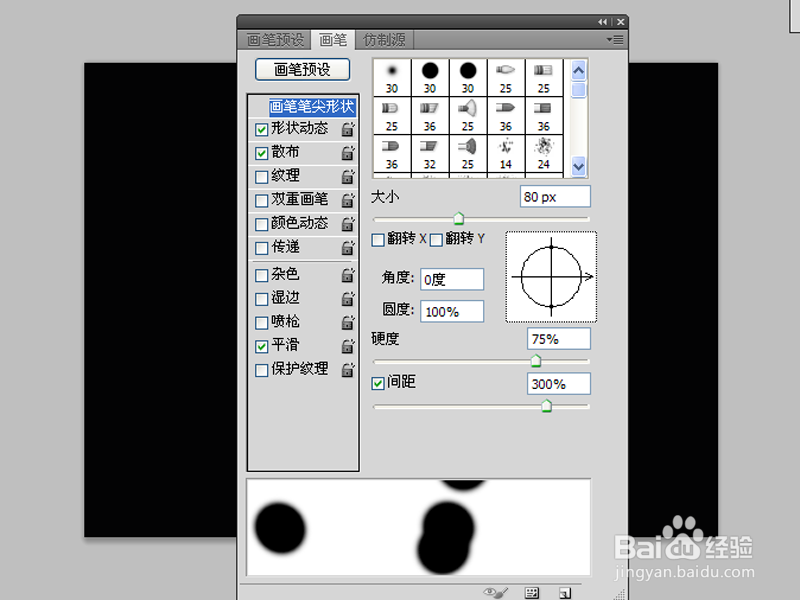
Task: Uncheck 平滑 checkbox
Action: 261,346
